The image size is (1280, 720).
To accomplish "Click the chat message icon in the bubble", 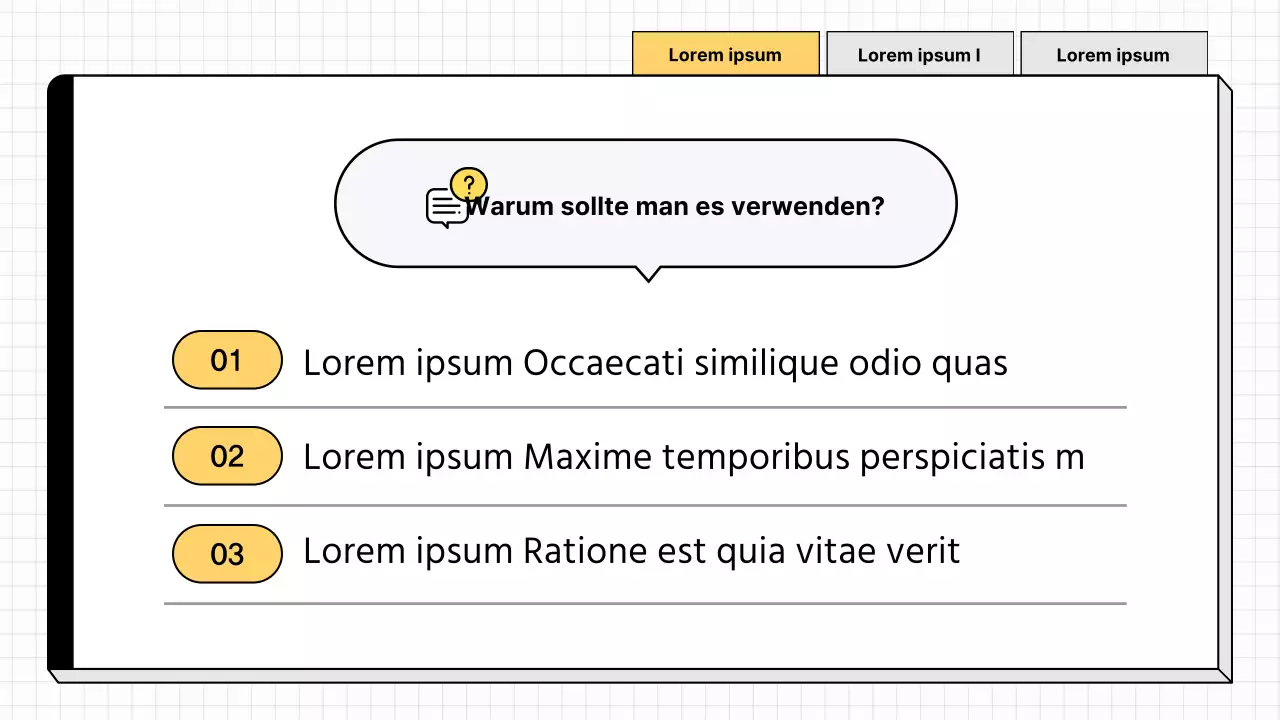I will pyautogui.click(x=444, y=208).
